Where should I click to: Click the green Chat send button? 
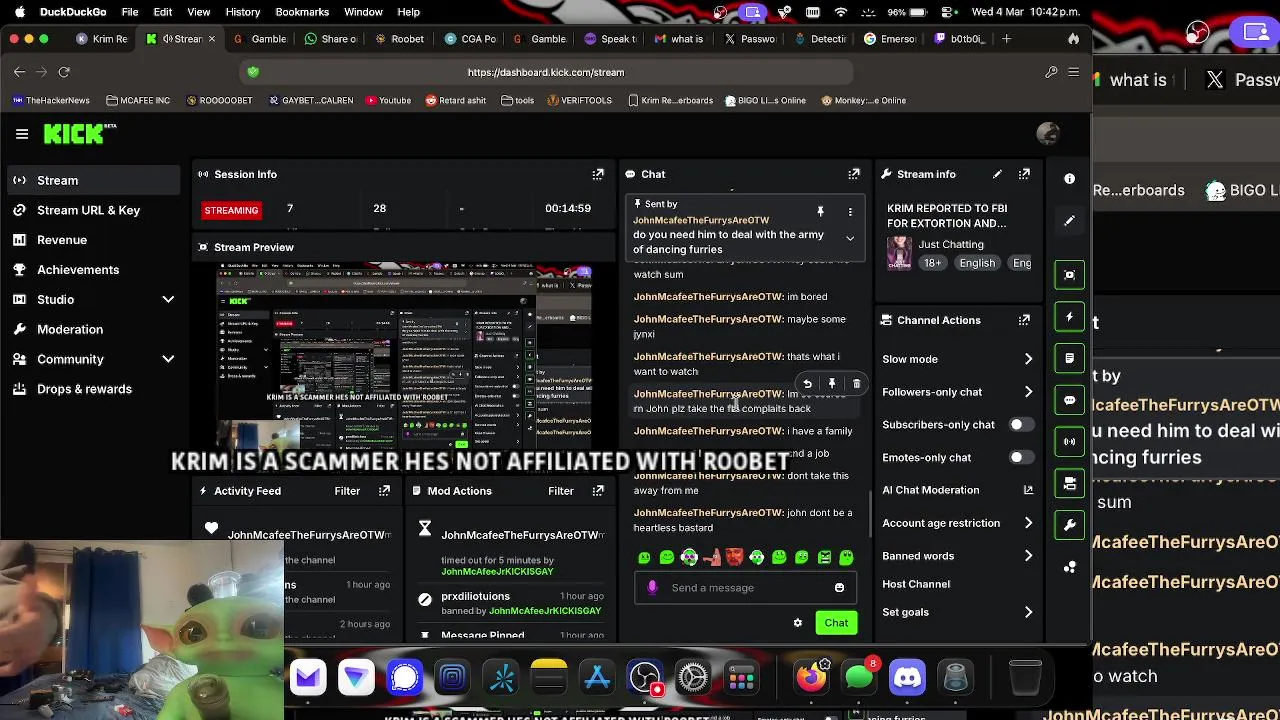(836, 623)
